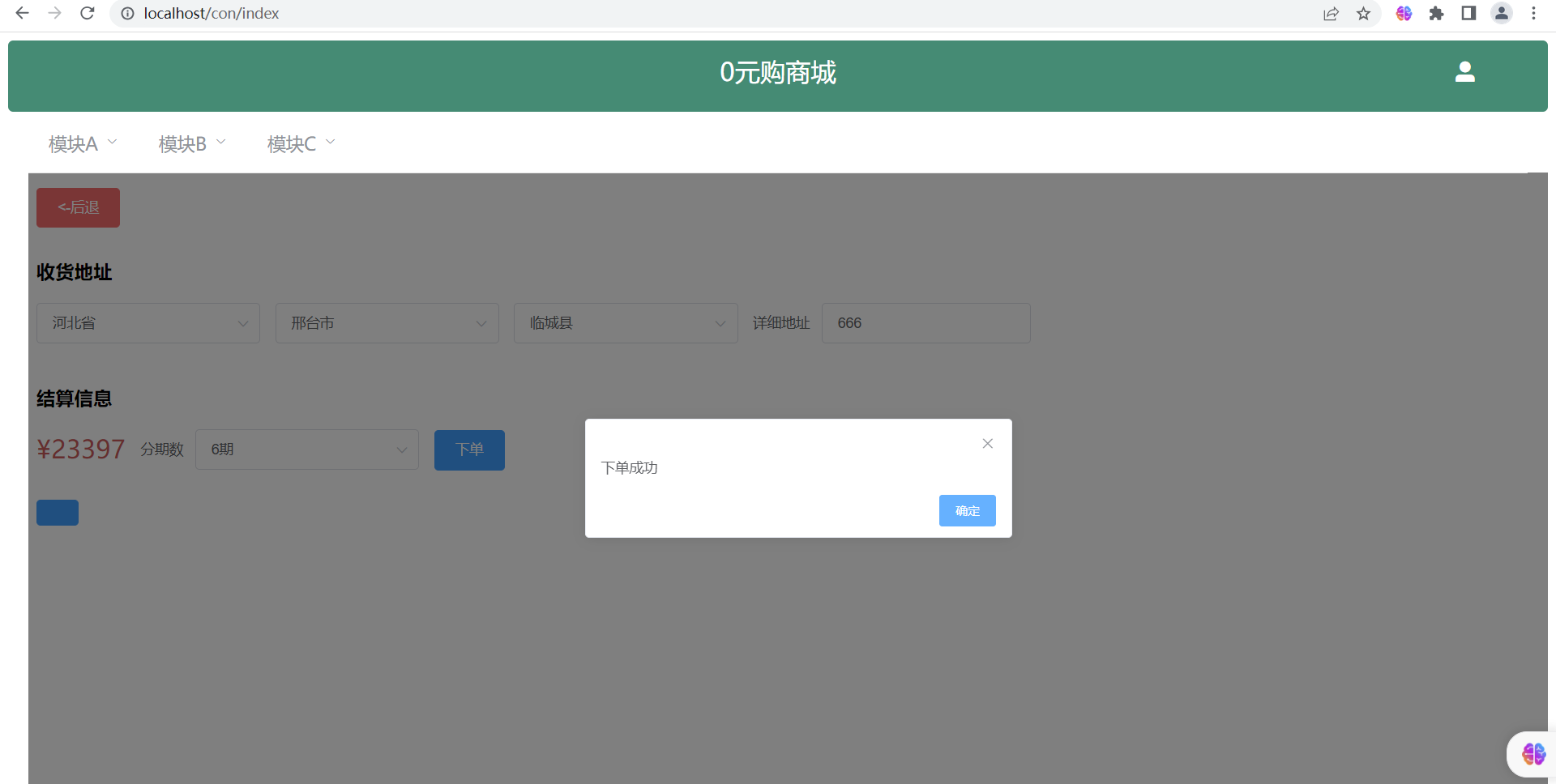This screenshot has height=784, width=1556.
Task: Click the user account icon in header
Action: point(1465,72)
